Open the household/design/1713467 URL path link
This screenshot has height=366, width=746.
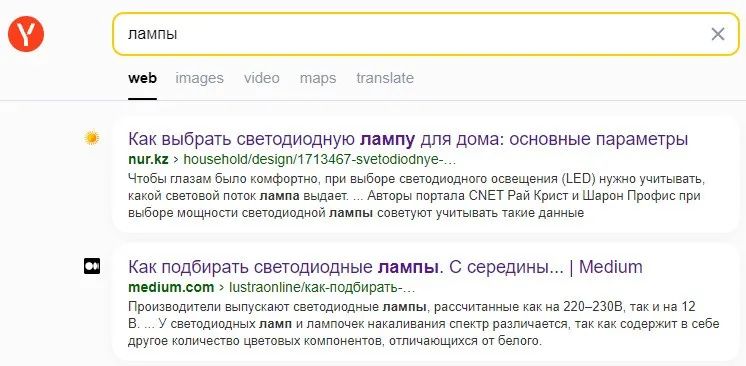coord(320,159)
